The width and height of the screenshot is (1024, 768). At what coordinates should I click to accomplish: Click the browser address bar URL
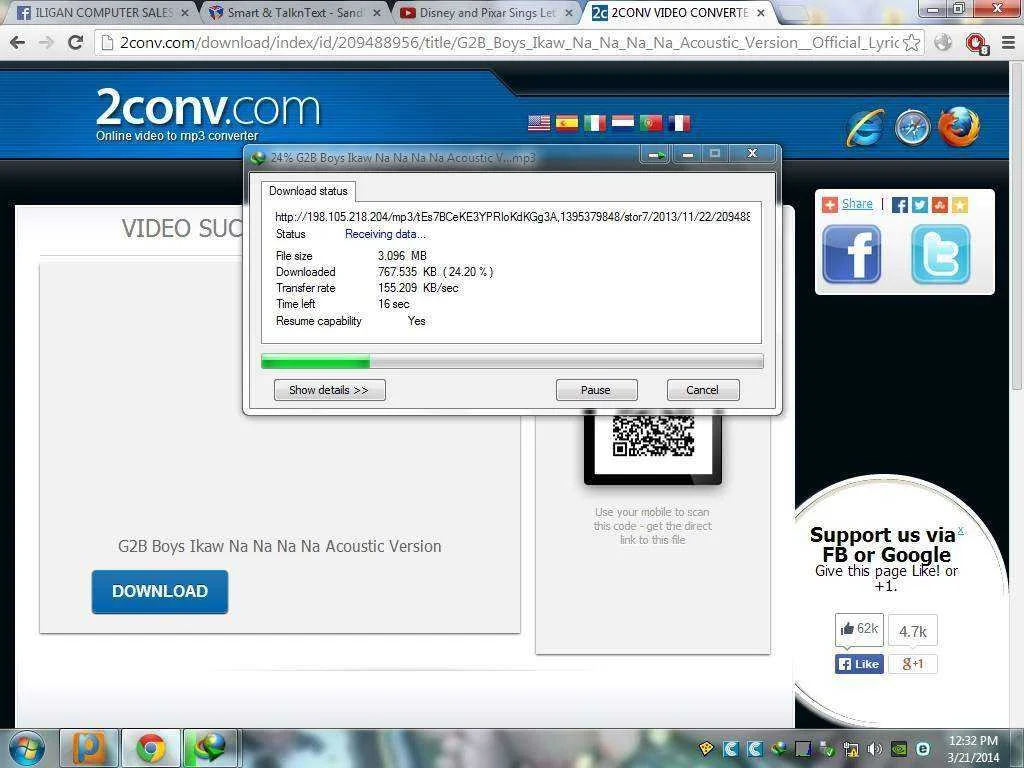pyautogui.click(x=509, y=43)
